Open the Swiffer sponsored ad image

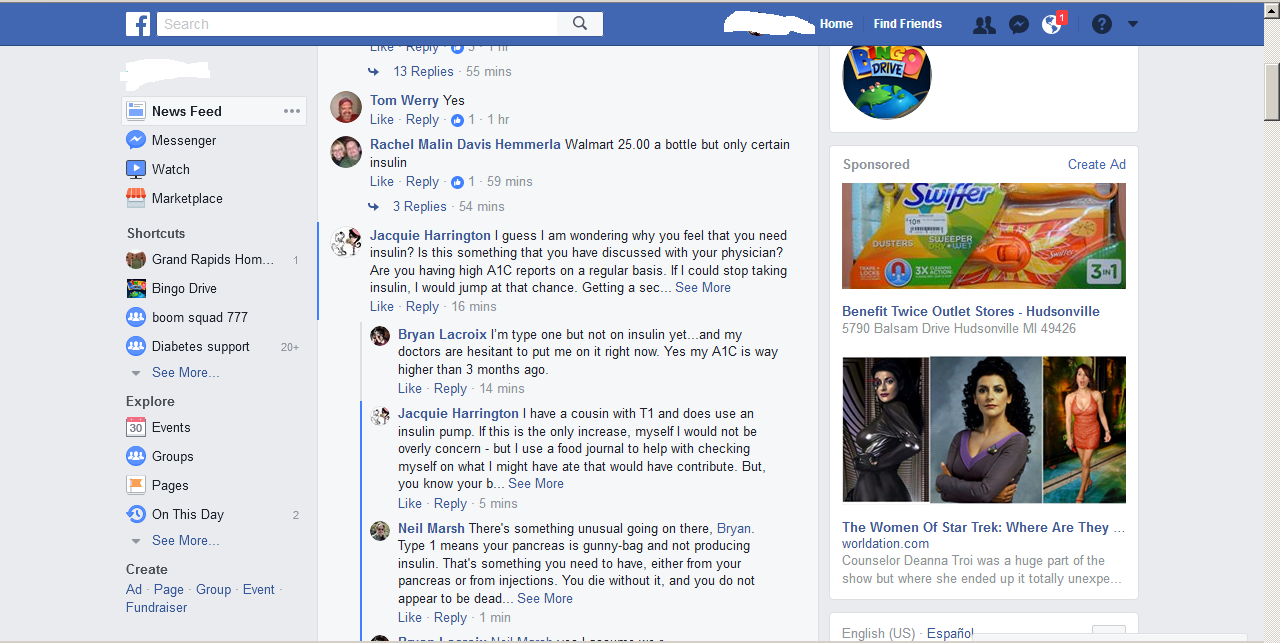point(984,236)
